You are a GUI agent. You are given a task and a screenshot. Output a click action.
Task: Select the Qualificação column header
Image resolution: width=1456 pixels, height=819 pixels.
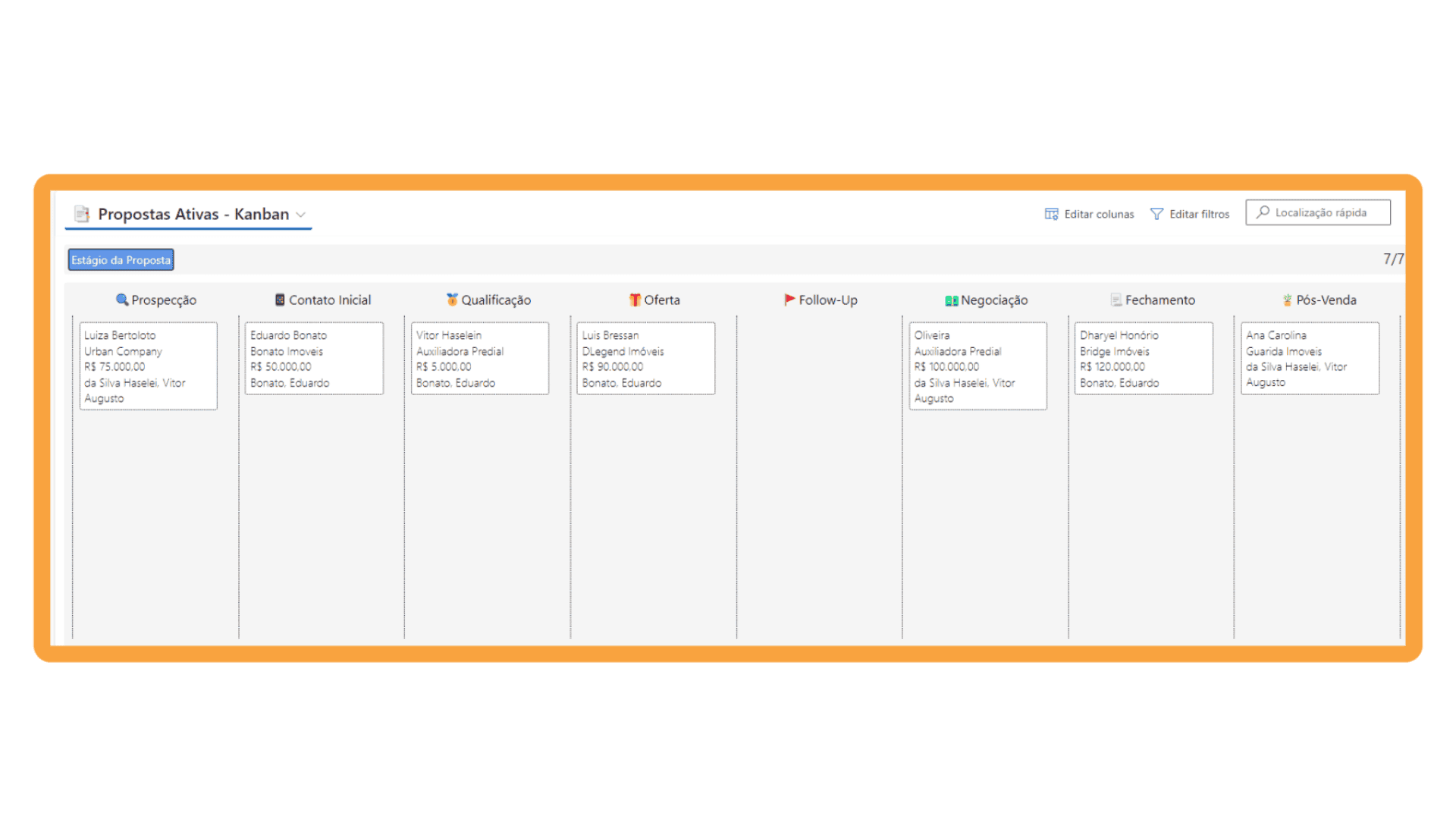pyautogui.click(x=488, y=300)
